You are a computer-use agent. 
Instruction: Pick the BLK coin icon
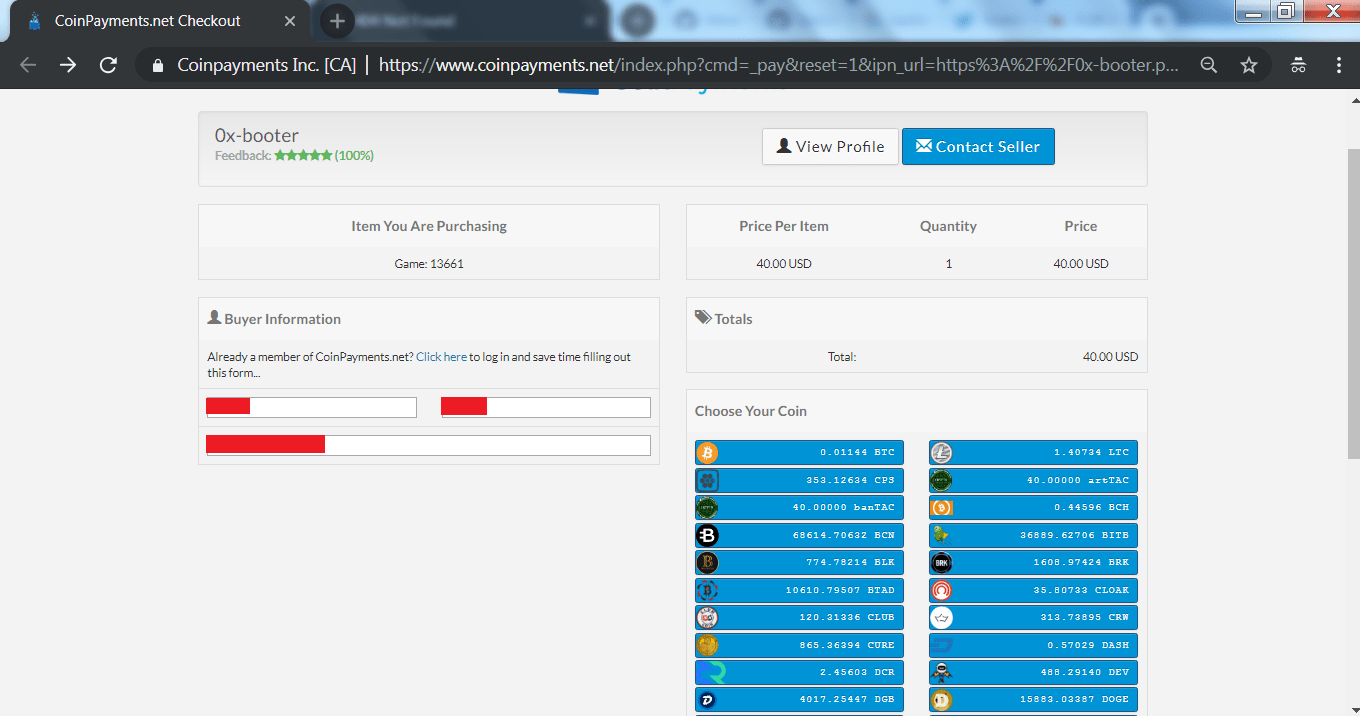pyautogui.click(x=707, y=562)
